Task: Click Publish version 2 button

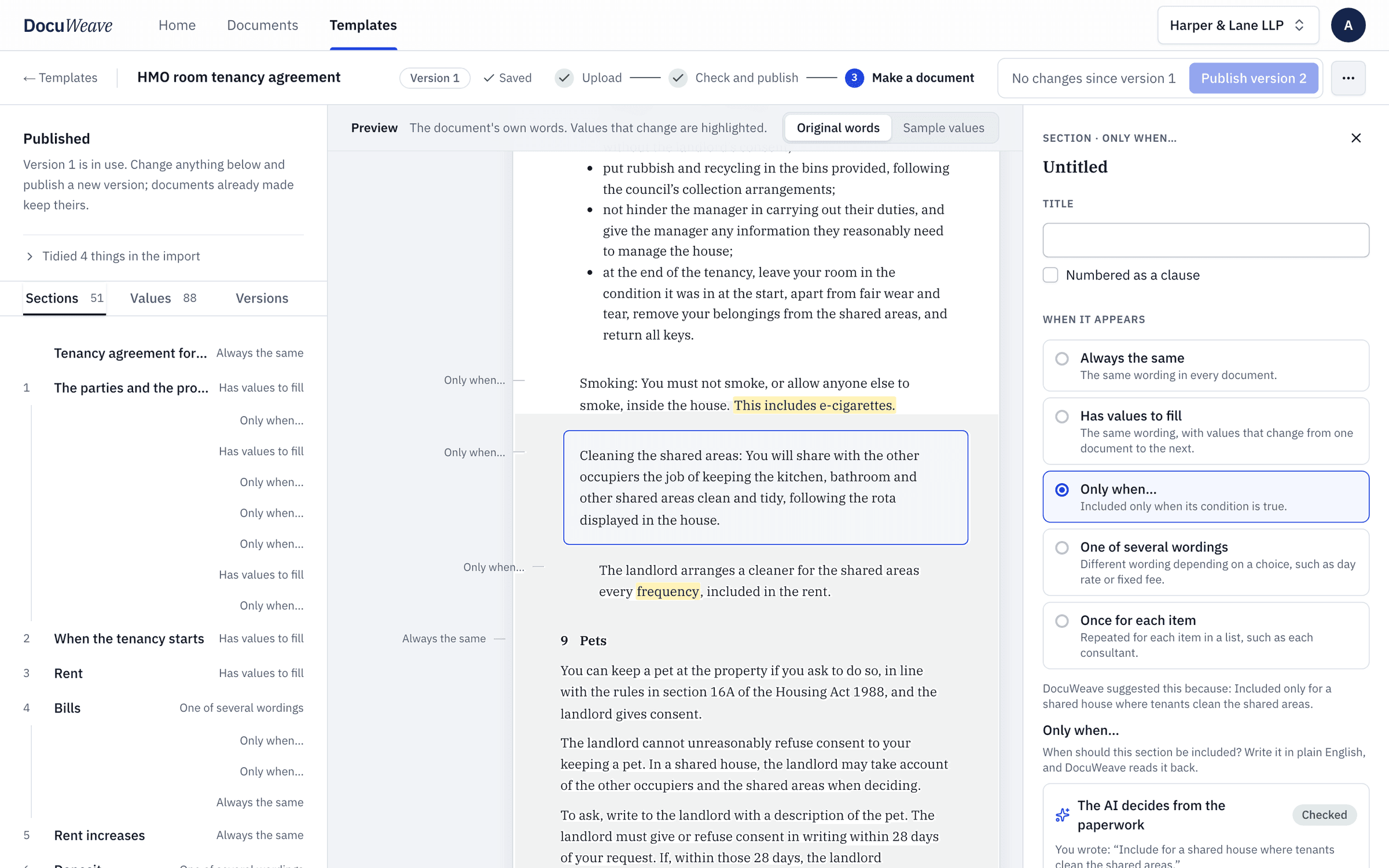Action: tap(1253, 78)
